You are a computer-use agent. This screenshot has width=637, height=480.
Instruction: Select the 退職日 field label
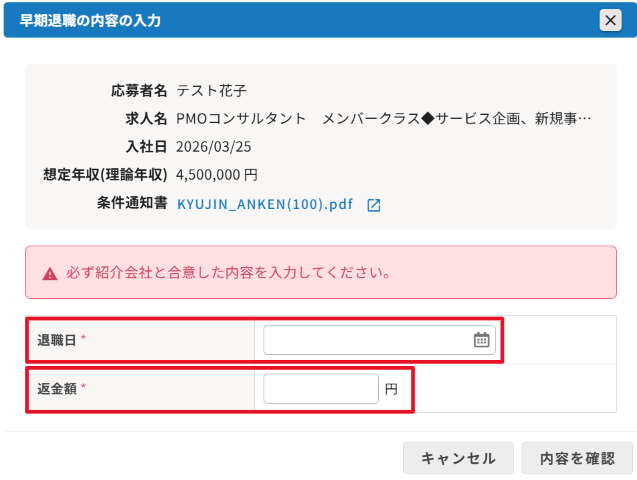(56, 340)
